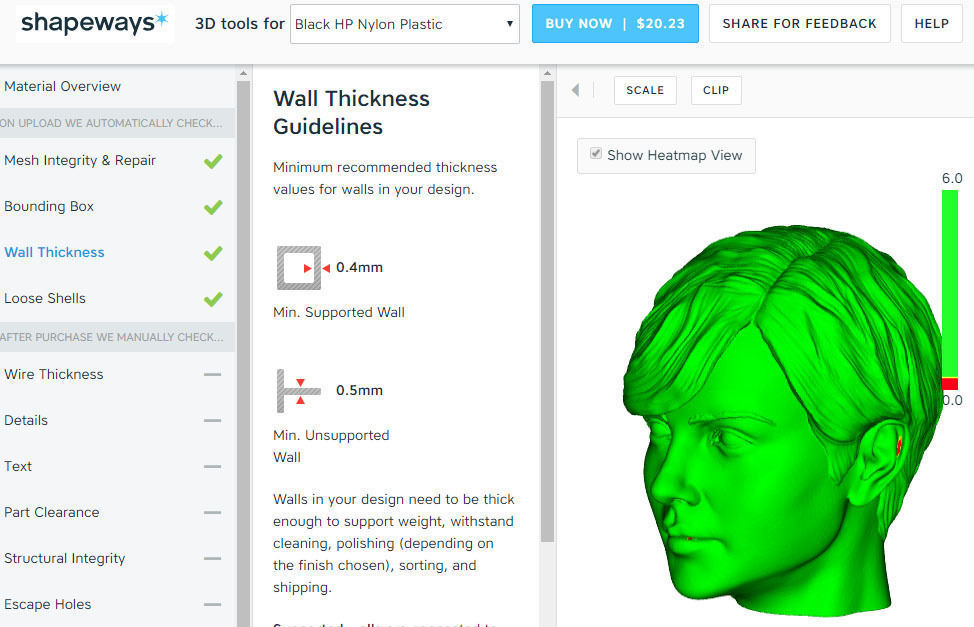Viewport: 974px width, 627px height.
Task: Click the Wire Thickness dash status icon
Action: coord(212,375)
